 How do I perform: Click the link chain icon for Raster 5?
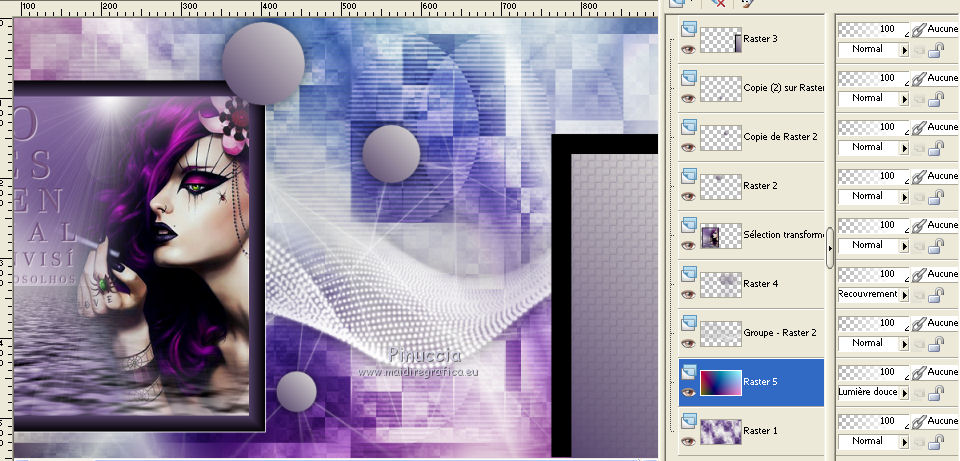918,372
